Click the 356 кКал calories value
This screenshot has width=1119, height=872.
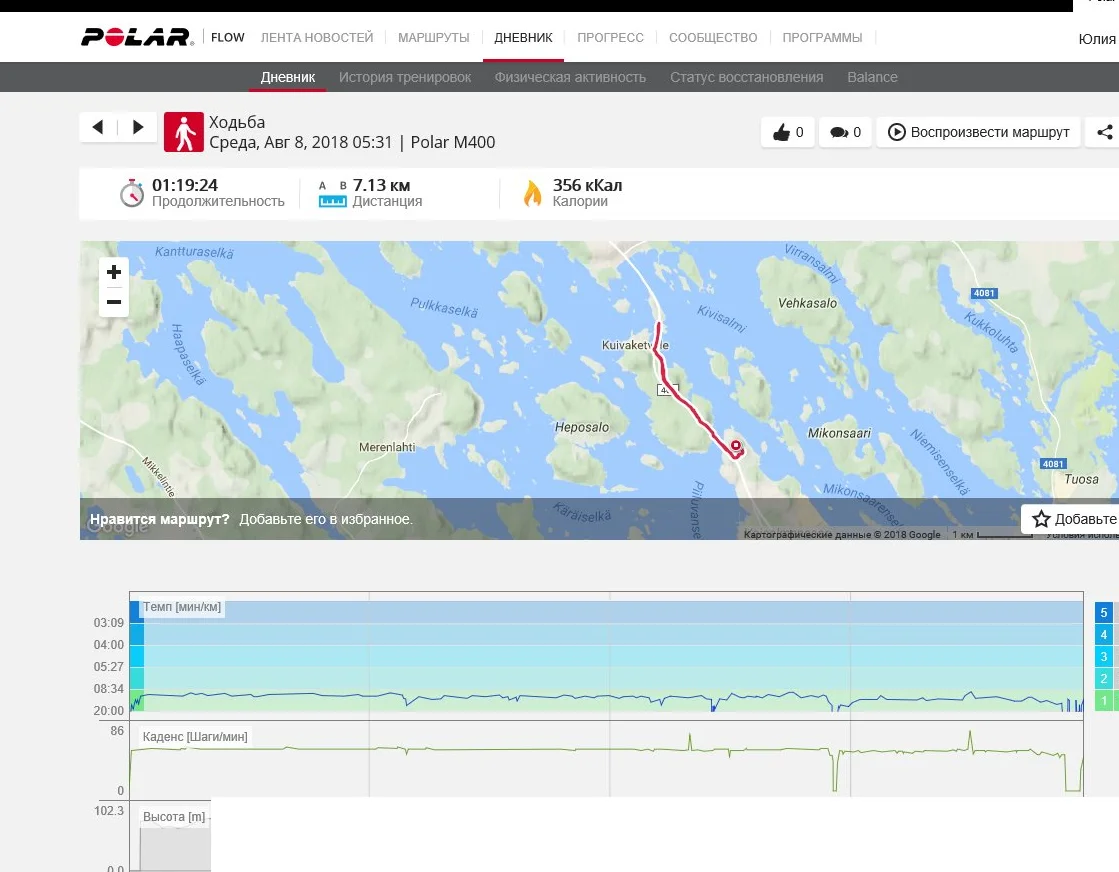pos(587,186)
